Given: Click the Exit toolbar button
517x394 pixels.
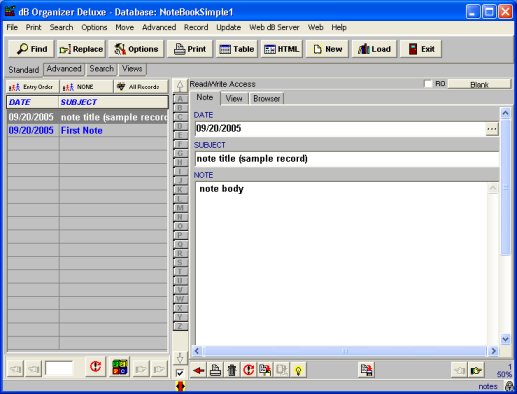Looking at the screenshot, I should 421,49.
